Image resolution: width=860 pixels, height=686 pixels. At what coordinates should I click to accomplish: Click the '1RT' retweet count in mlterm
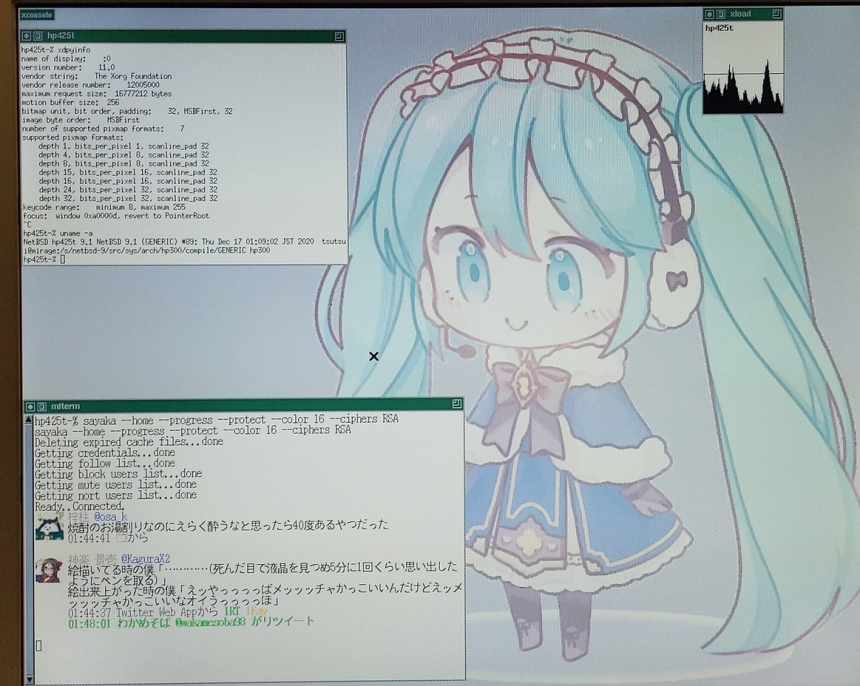[231, 611]
